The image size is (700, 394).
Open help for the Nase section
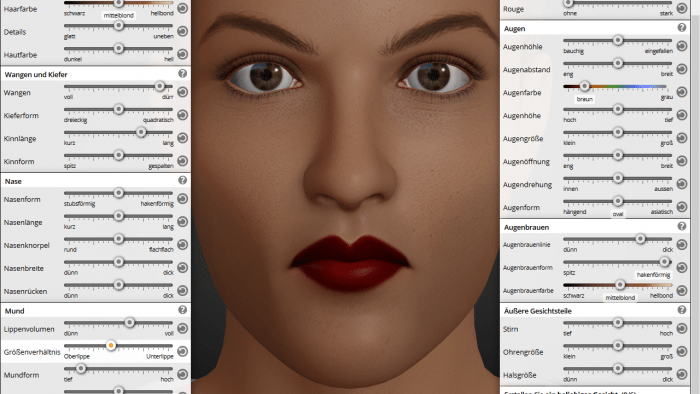click(183, 180)
